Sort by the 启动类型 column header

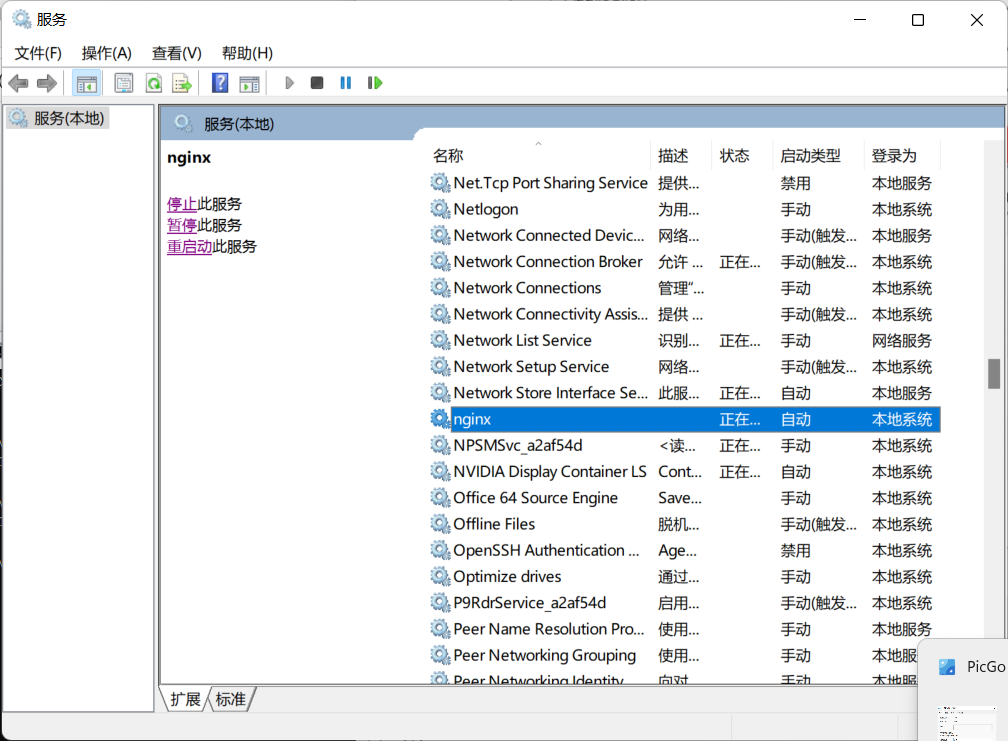pos(818,156)
